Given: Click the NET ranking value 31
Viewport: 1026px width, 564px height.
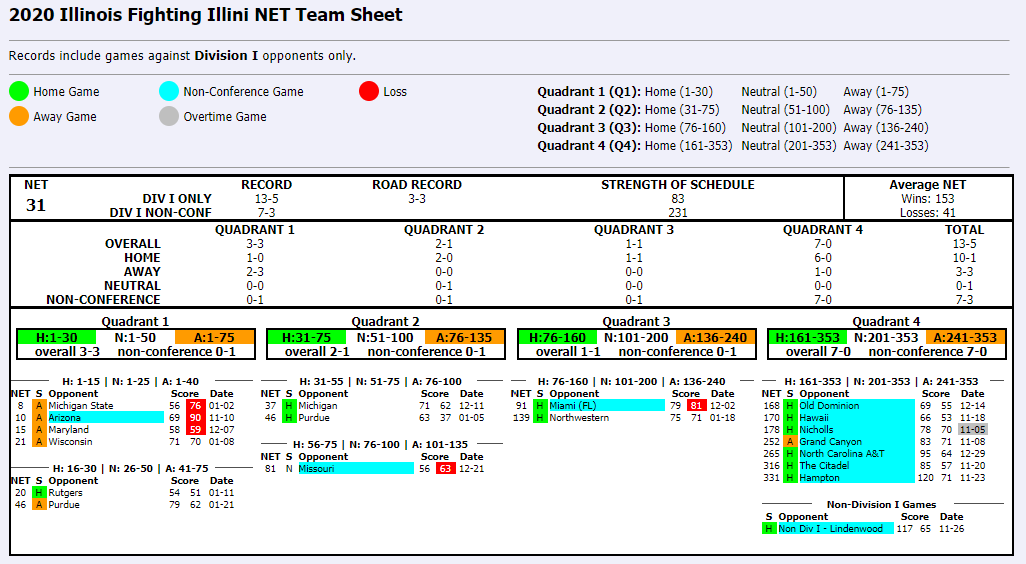Looking at the screenshot, I should pyautogui.click(x=35, y=205).
